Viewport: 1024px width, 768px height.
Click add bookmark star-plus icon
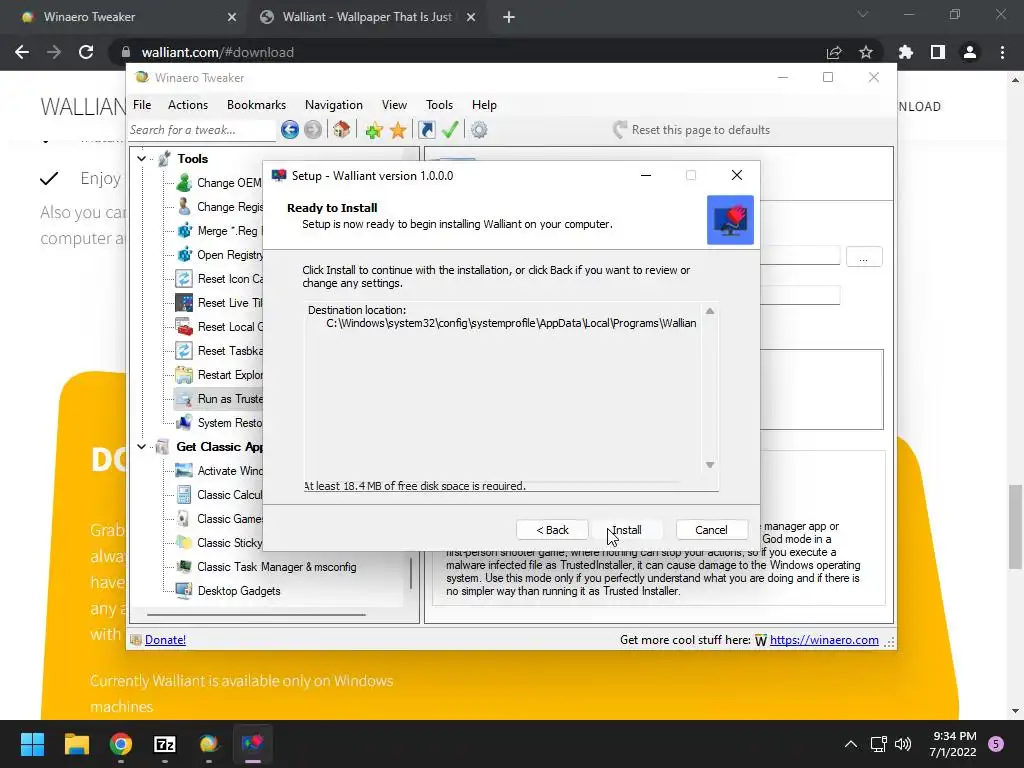(x=374, y=130)
